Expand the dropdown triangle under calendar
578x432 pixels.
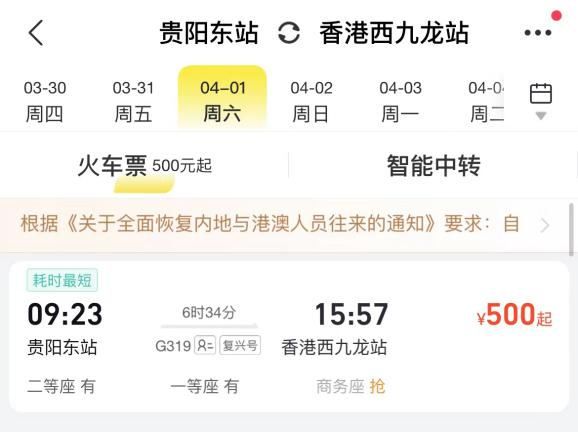click(x=541, y=116)
